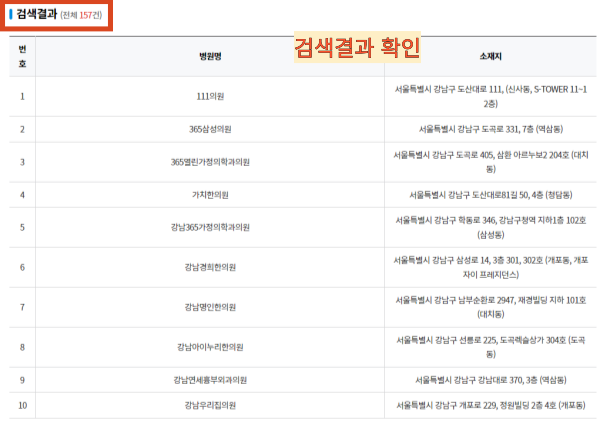The image size is (600, 428).
Task: Click row number 10 of 강남우리집의원
Action: pyautogui.click(x=23, y=405)
